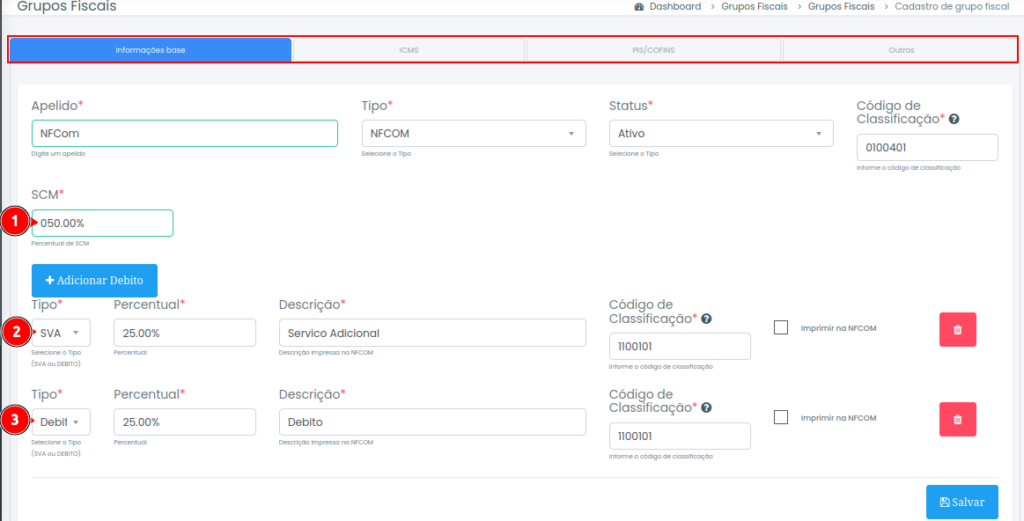Open the Tipo dropdown showing NFCOM

tap(473, 133)
